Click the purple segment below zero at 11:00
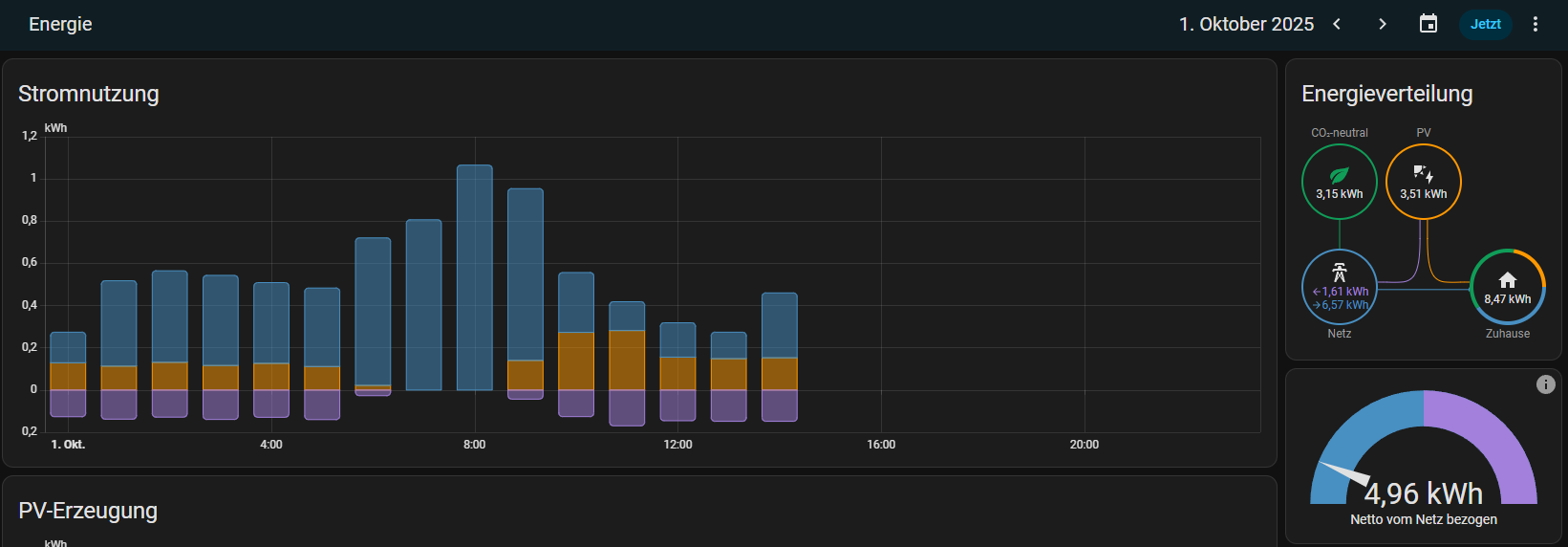This screenshot has width=1568, height=547. [627, 406]
